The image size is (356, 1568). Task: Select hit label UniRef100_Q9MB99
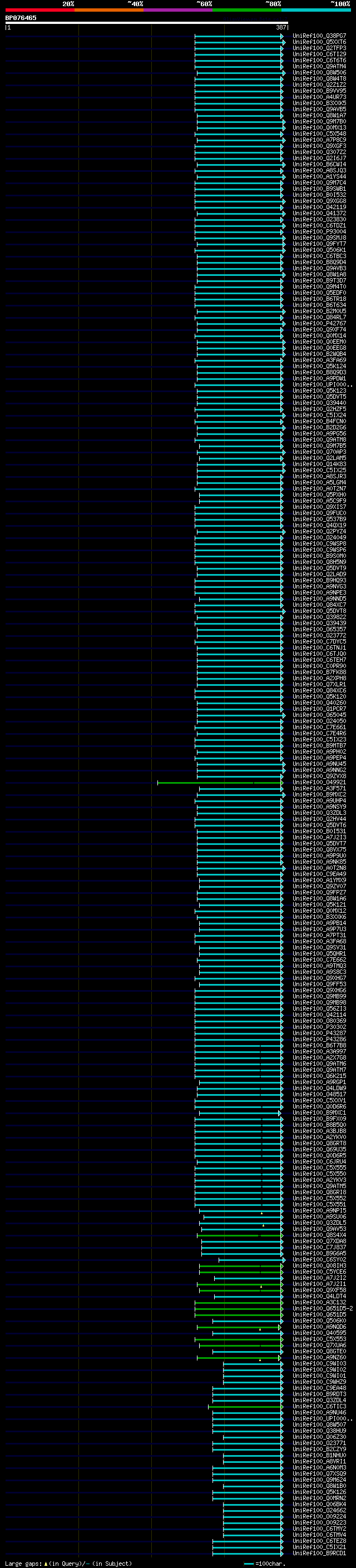pos(319,997)
